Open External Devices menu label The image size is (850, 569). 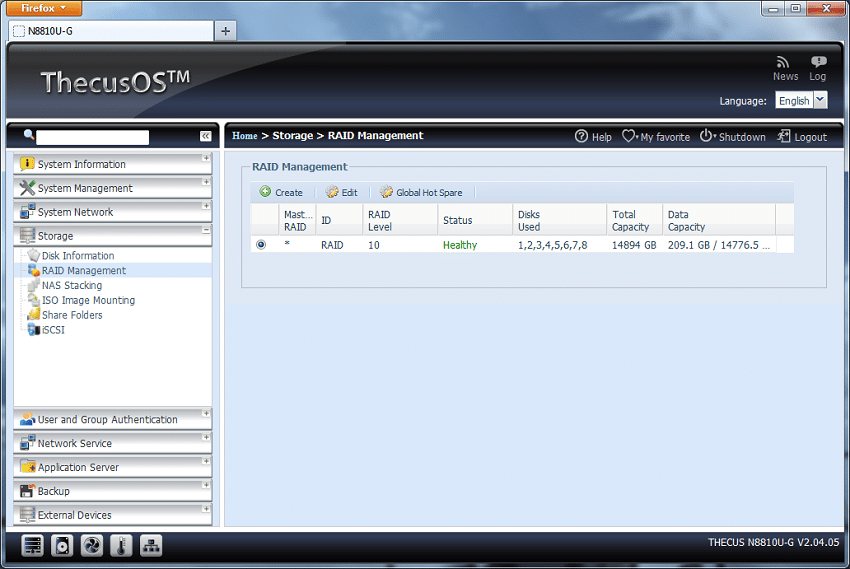pyautogui.click(x=75, y=515)
